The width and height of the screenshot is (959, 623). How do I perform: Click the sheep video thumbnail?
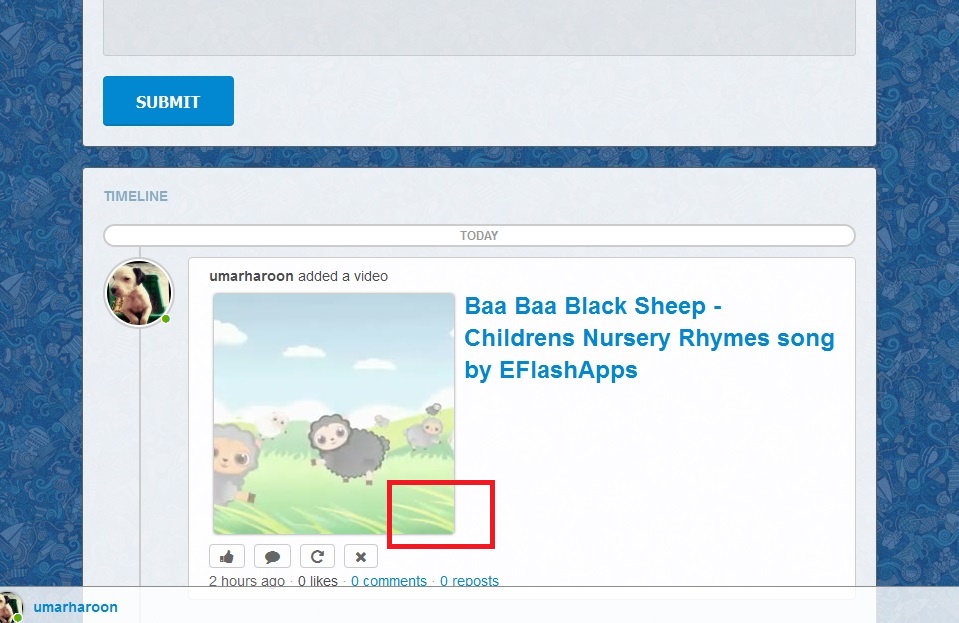[x=334, y=414]
